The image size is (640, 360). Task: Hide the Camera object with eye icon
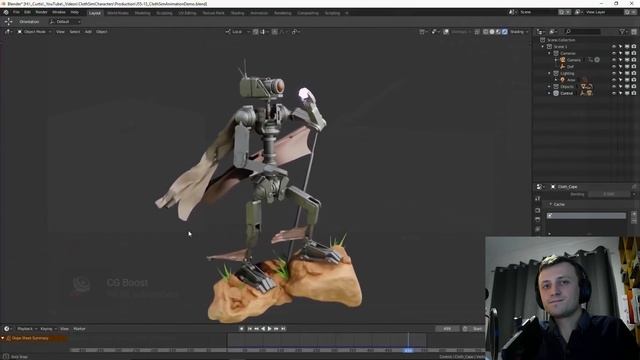pyautogui.click(x=614, y=60)
